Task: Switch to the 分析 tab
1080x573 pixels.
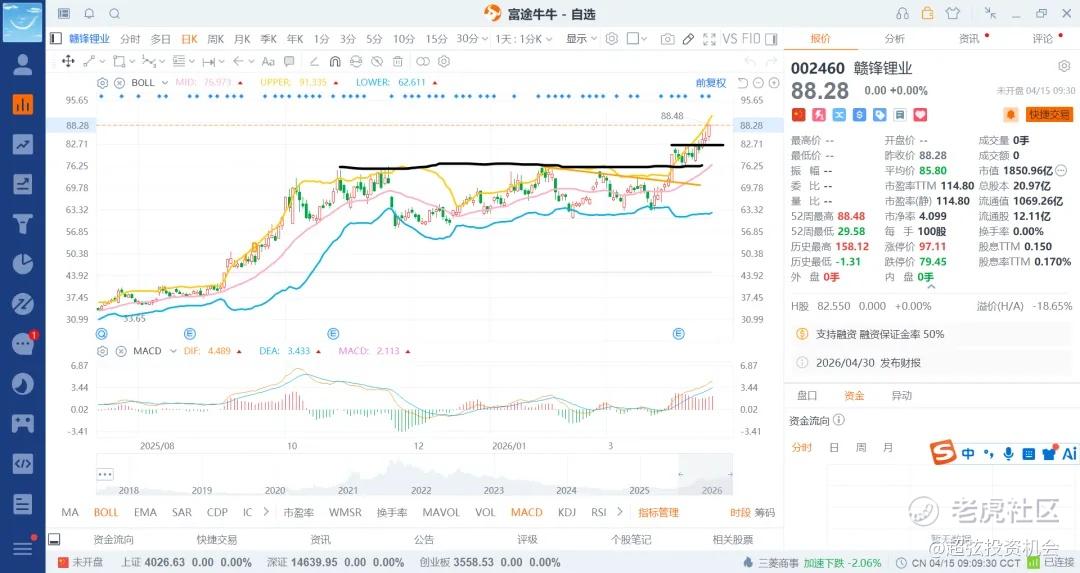Action: (894, 39)
